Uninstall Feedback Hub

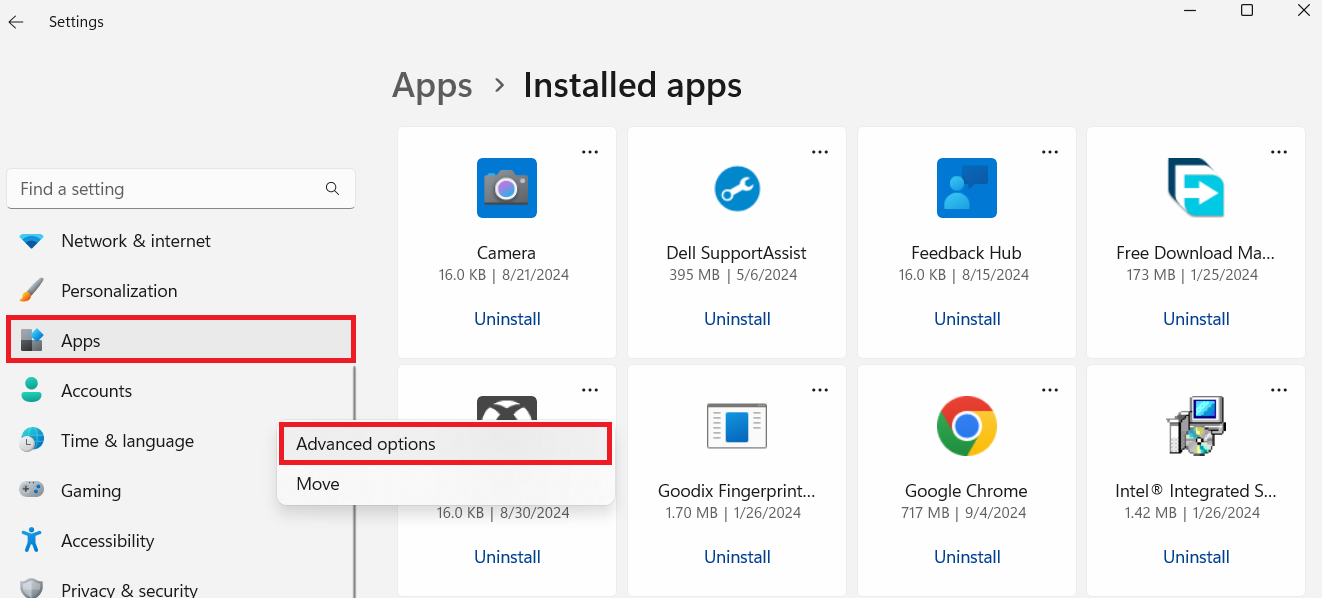(x=967, y=319)
